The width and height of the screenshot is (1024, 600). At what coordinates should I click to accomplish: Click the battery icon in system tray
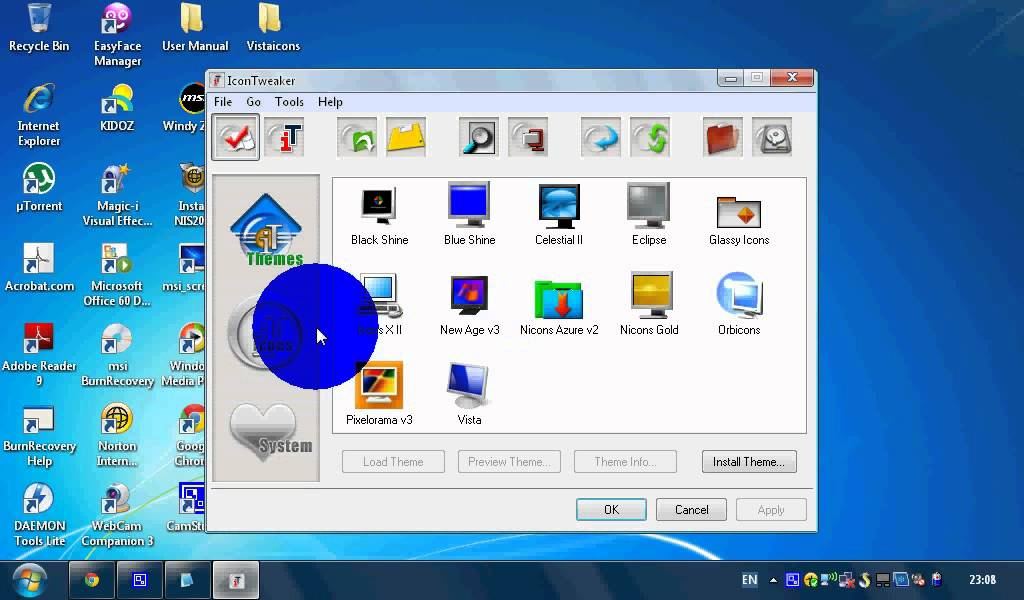(x=937, y=580)
